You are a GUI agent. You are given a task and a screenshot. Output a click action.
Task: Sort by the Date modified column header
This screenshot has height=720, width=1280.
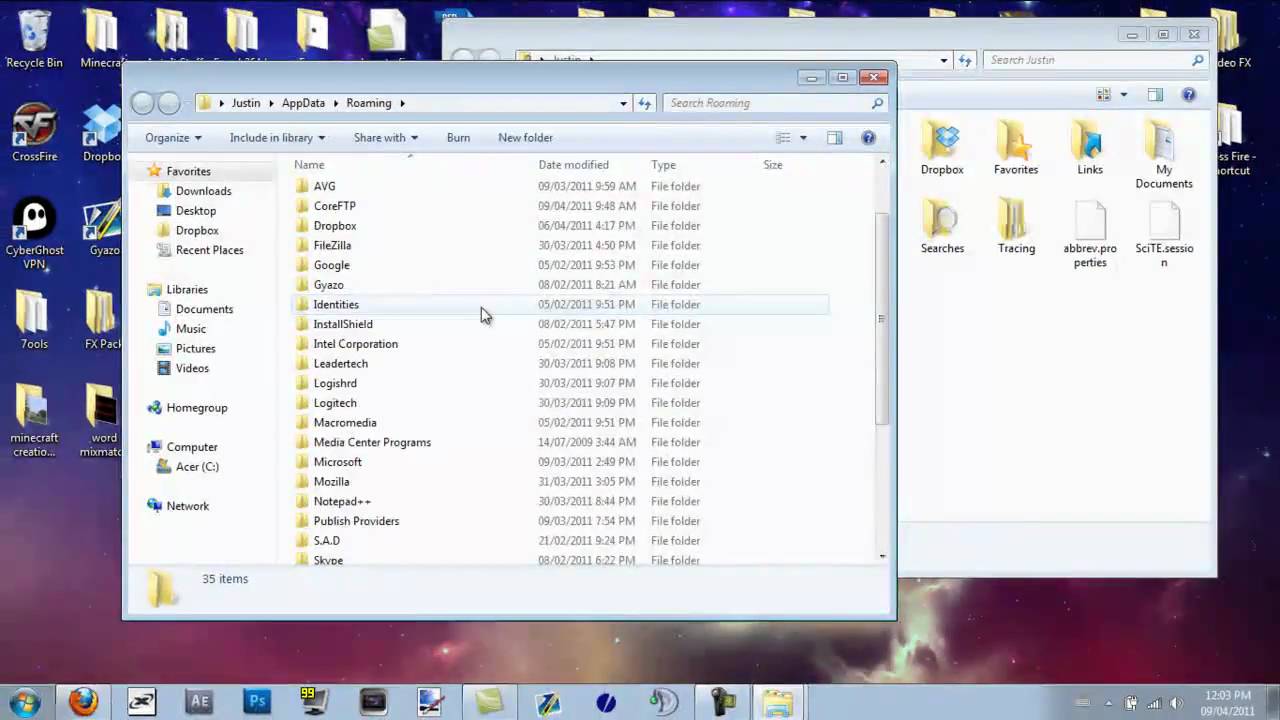tap(573, 165)
